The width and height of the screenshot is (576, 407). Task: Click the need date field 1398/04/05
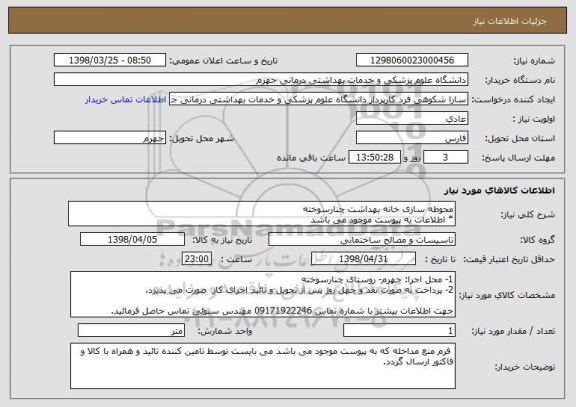tap(132, 240)
